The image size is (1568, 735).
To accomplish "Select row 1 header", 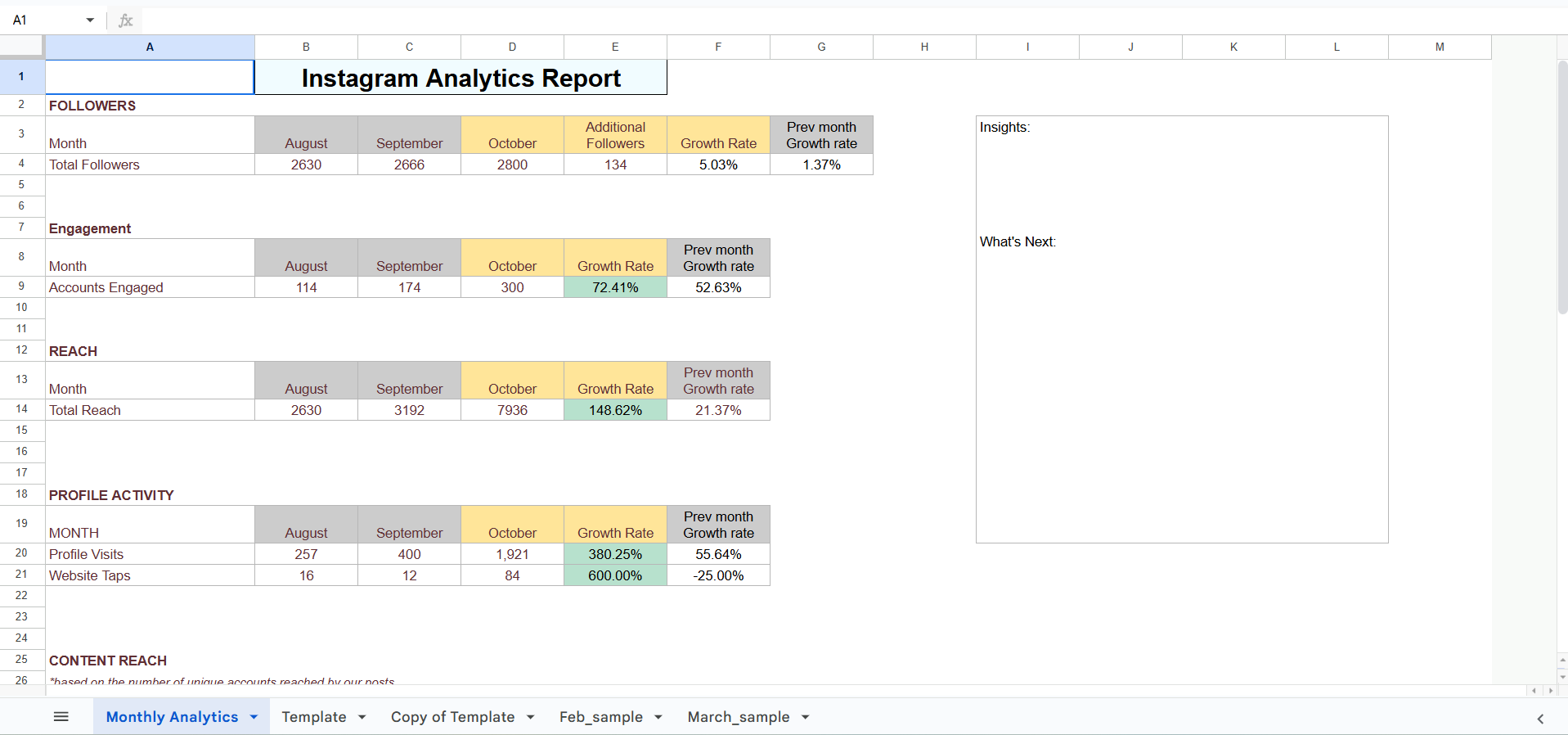I will 22,77.
